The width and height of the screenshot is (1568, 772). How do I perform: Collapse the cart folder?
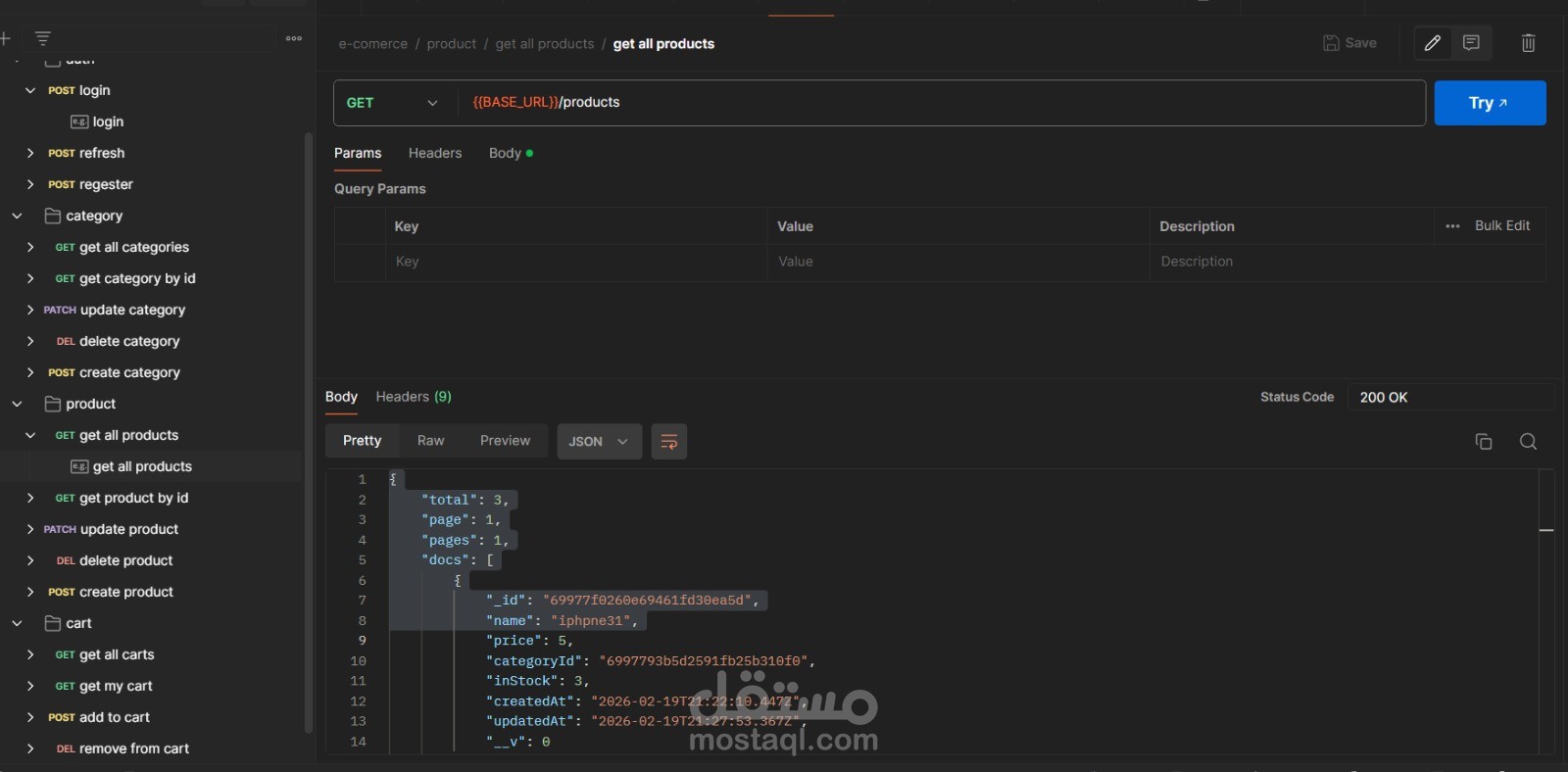tap(17, 623)
